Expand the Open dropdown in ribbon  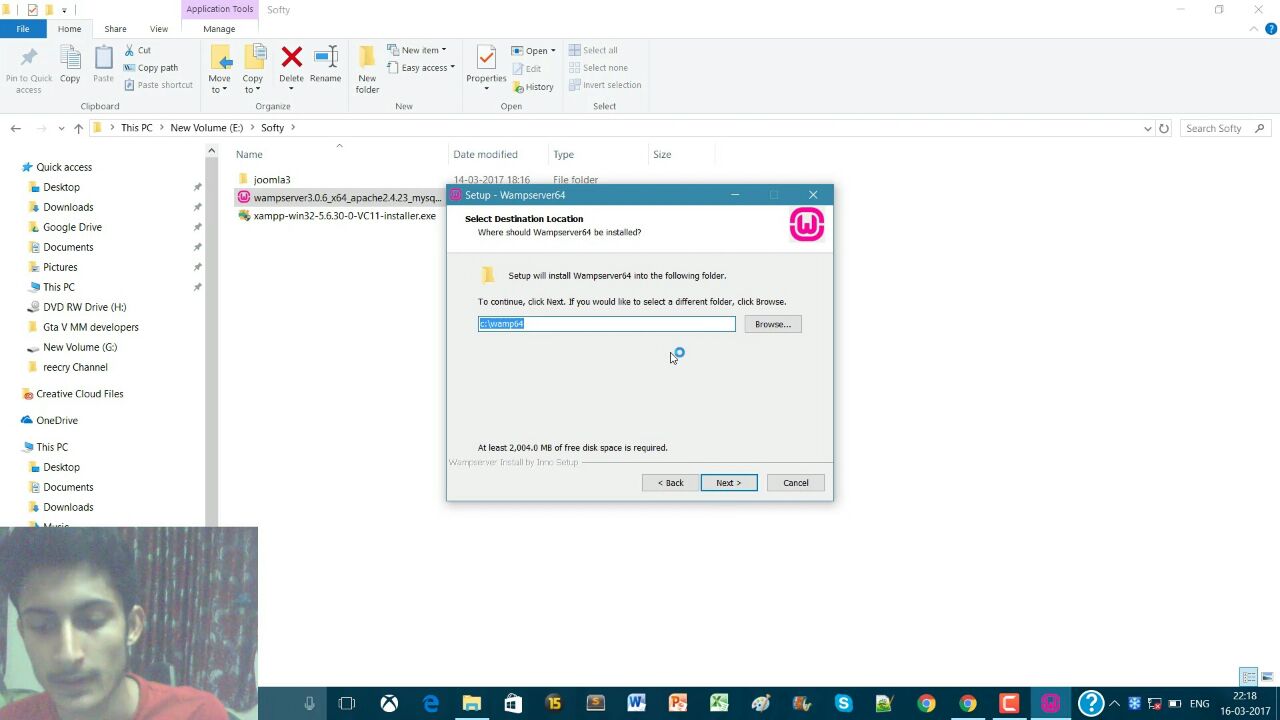(552, 51)
